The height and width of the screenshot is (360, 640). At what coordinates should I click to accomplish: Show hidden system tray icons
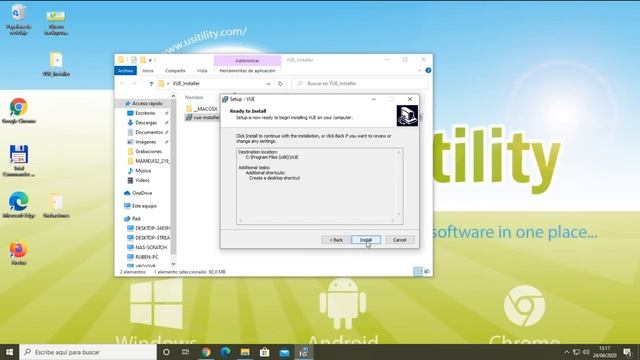pos(567,352)
